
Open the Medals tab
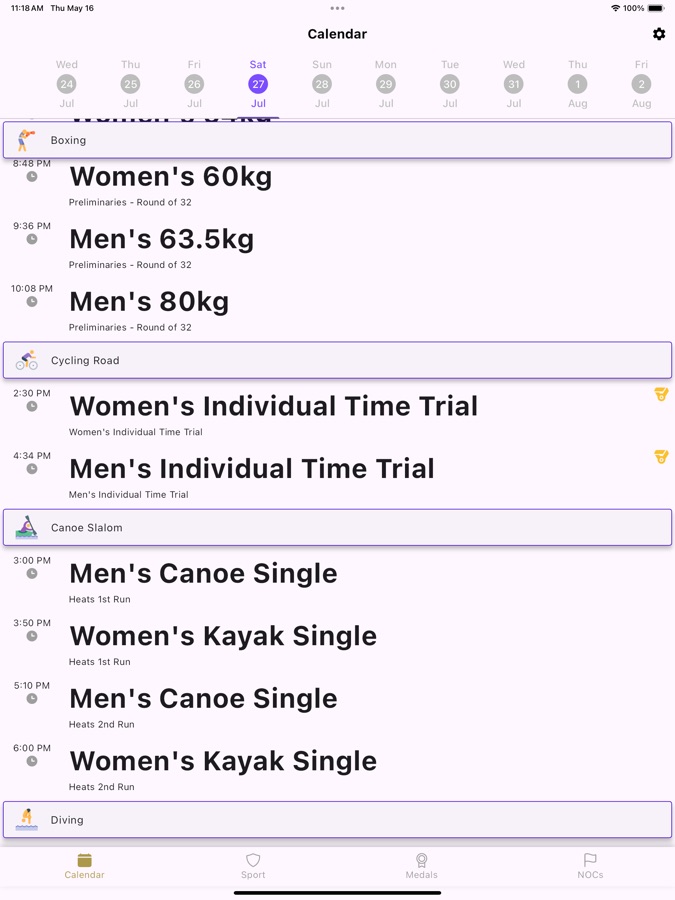click(421, 865)
